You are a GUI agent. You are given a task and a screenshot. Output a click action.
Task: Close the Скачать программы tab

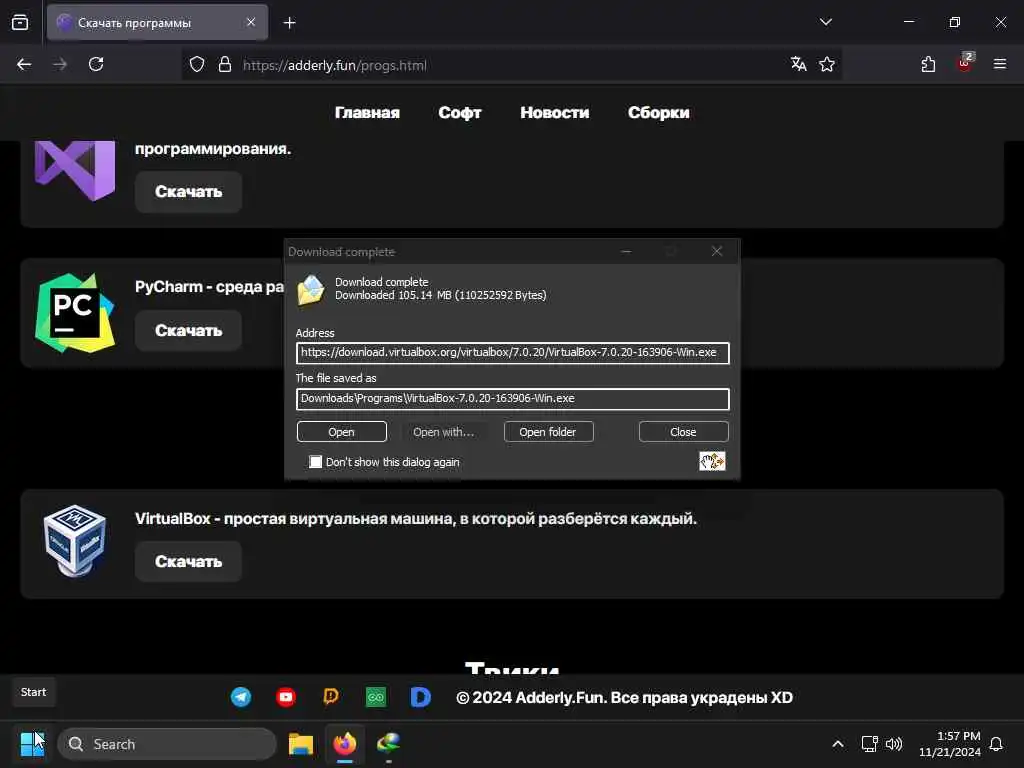[x=251, y=22]
